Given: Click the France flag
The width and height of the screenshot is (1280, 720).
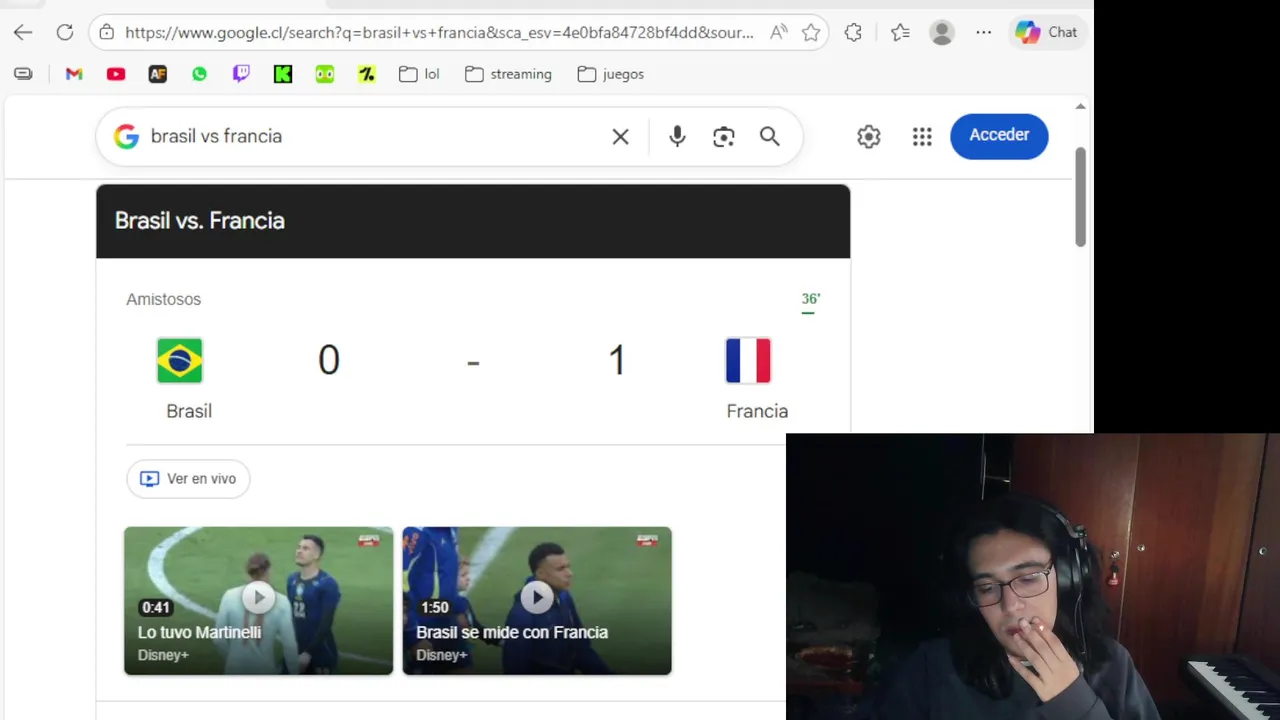Looking at the screenshot, I should coord(748,361).
